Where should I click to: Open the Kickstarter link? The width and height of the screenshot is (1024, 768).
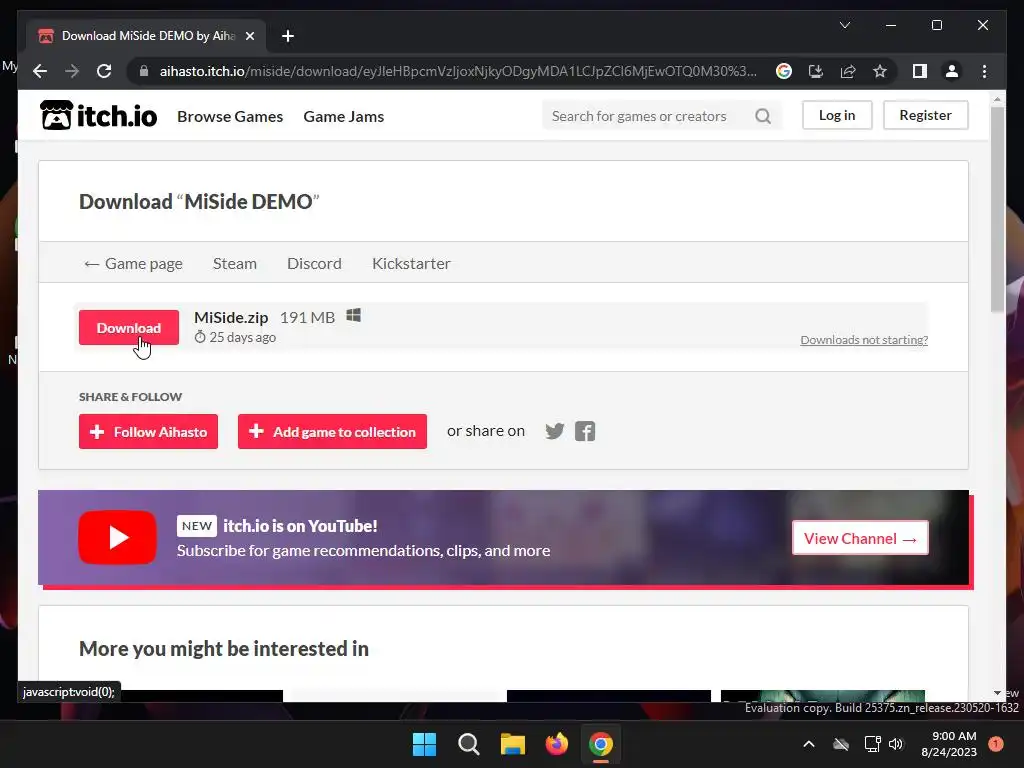(411, 263)
